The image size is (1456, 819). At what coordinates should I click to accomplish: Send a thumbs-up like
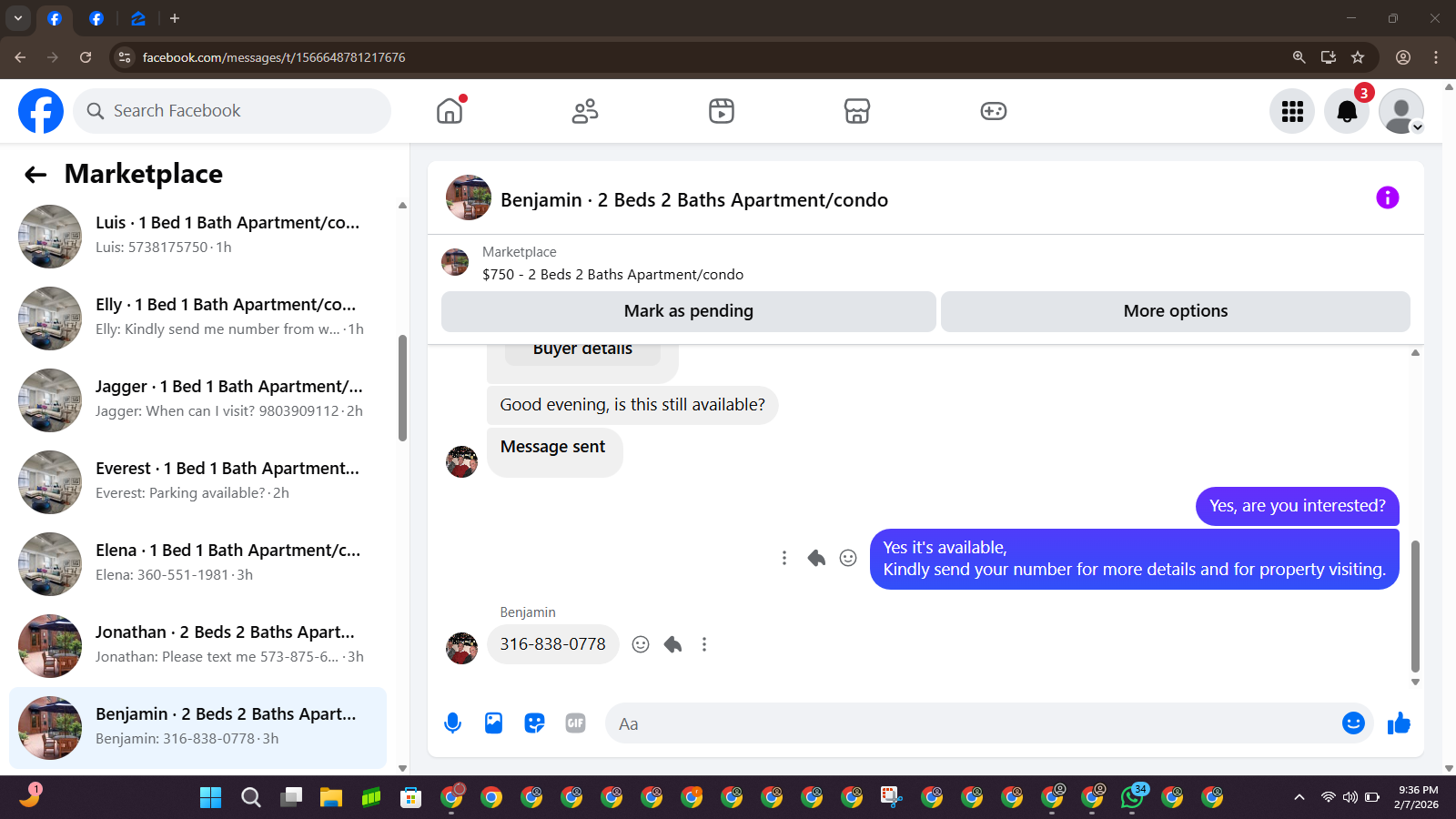pos(1399,723)
